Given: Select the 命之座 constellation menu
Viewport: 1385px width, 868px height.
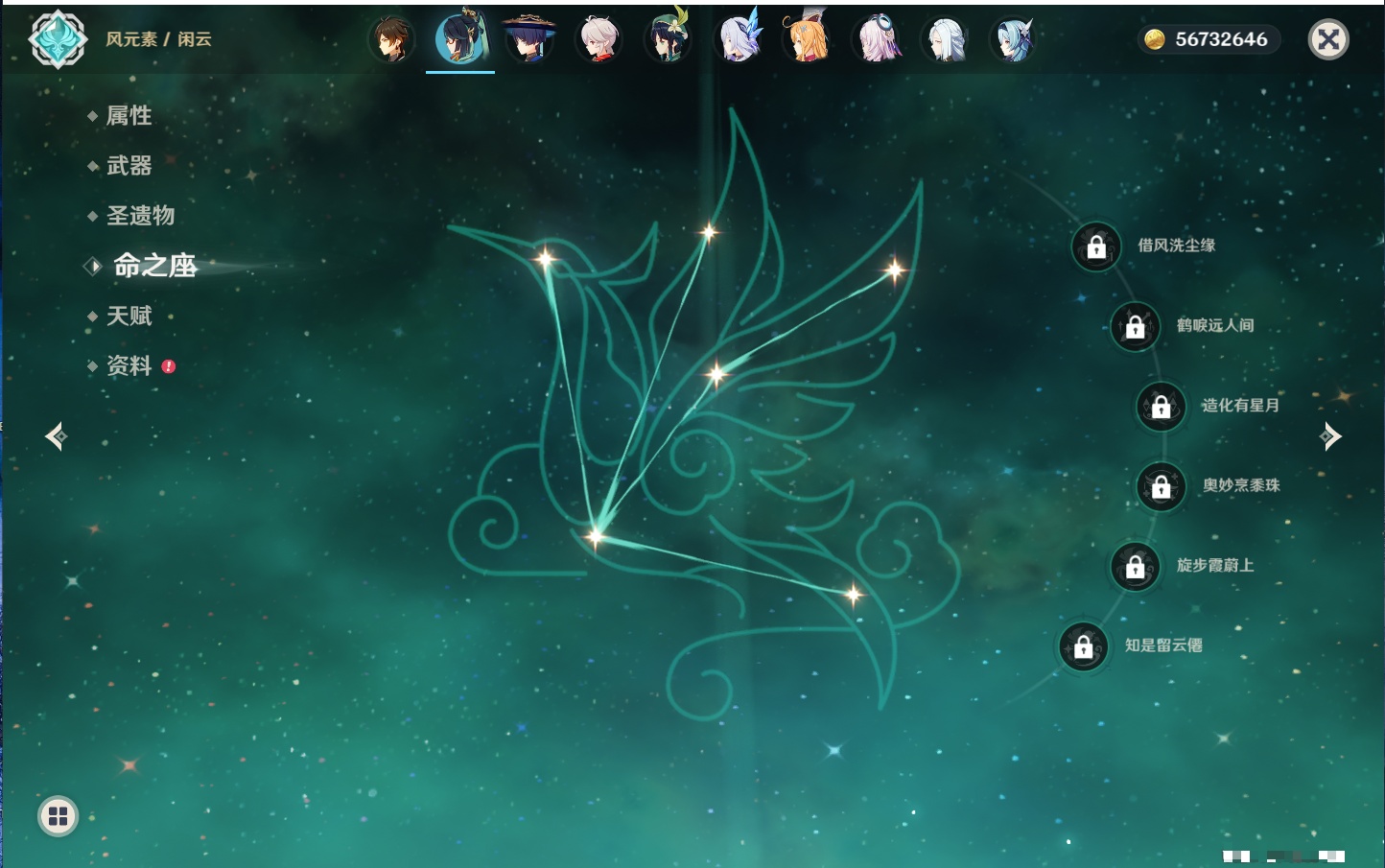Looking at the screenshot, I should pos(154,266).
